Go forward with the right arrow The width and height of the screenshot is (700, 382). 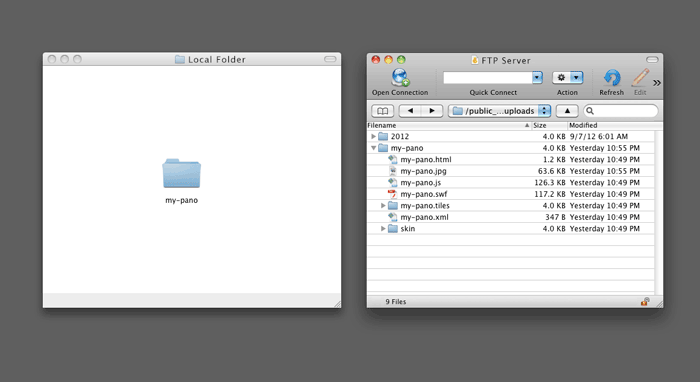click(432, 111)
